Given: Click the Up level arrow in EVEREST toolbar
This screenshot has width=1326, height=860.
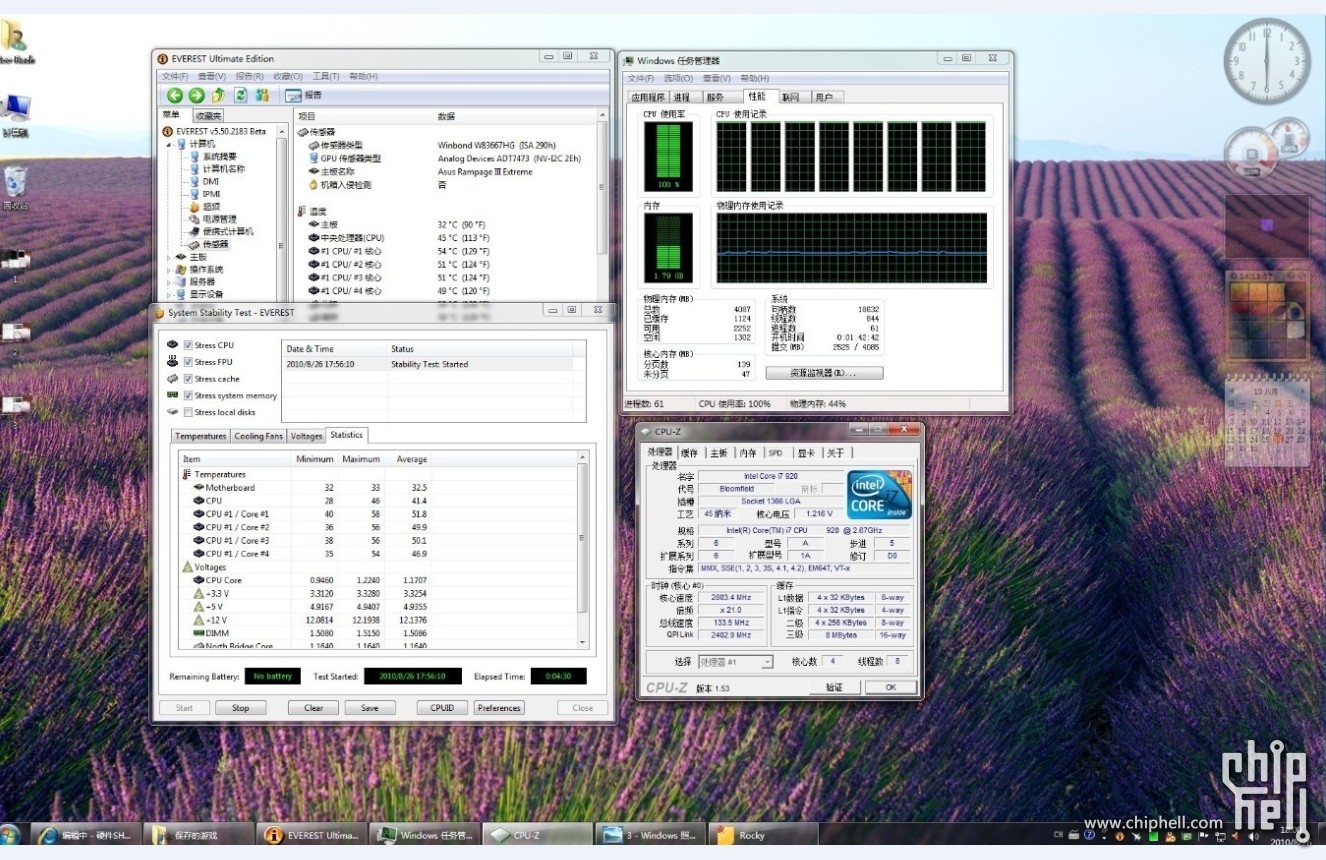Looking at the screenshot, I should click(218, 95).
